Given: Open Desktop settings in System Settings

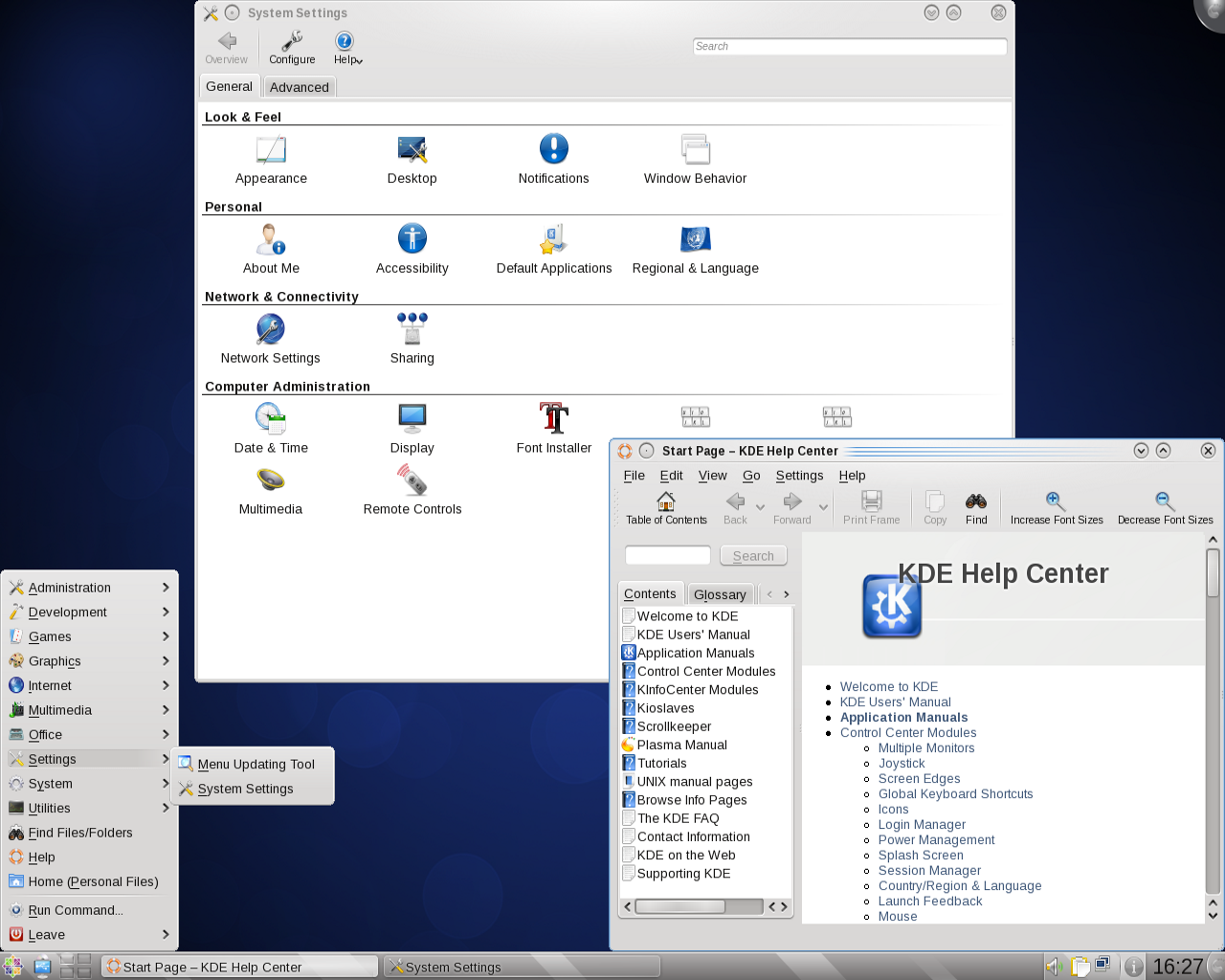Looking at the screenshot, I should [412, 160].
